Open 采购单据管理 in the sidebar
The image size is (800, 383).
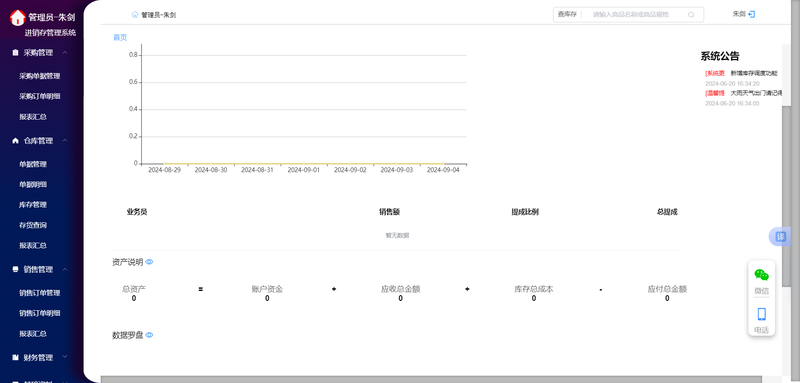click(x=40, y=76)
